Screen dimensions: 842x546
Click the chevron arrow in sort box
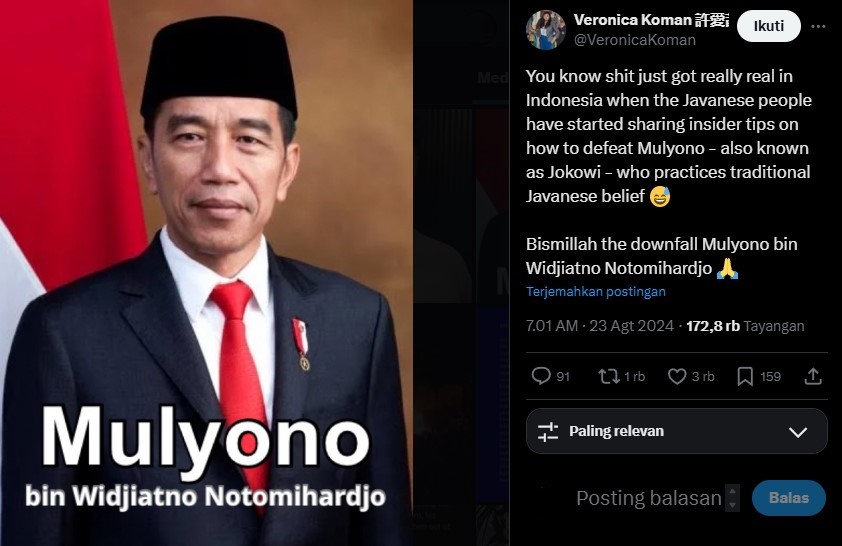(798, 432)
